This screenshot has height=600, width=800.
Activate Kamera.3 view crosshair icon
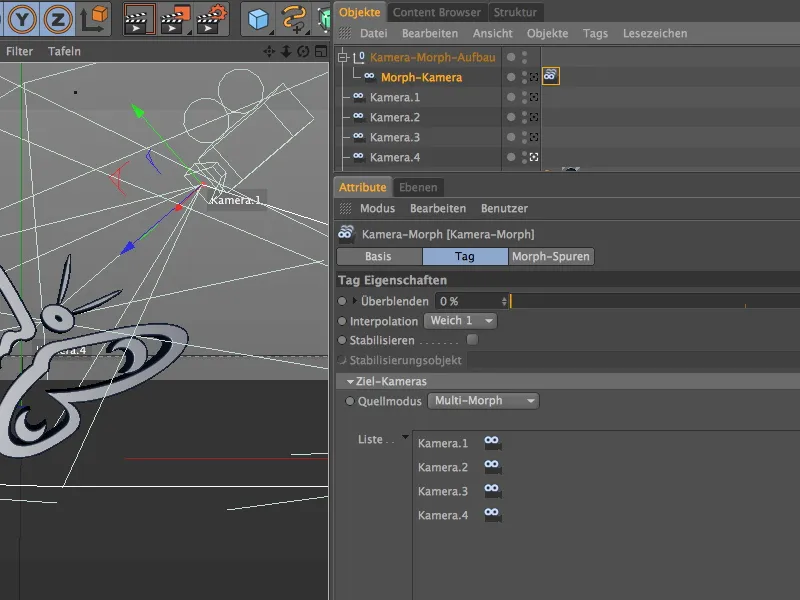[534, 137]
